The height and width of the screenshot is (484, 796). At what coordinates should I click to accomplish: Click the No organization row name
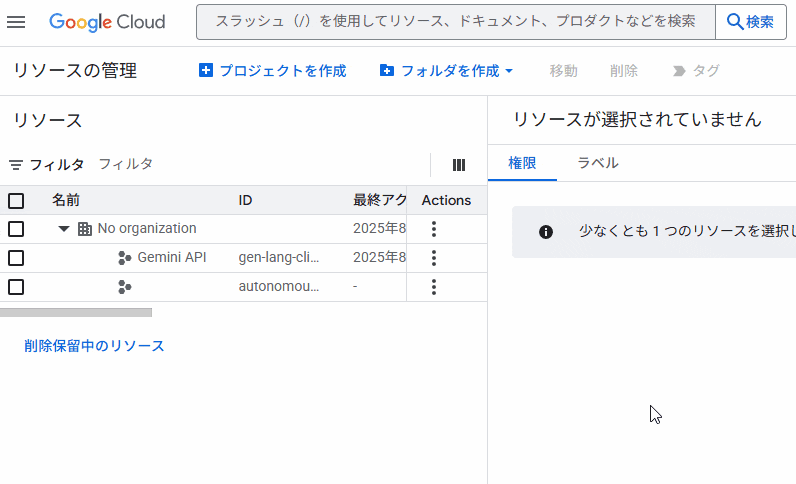coord(147,229)
